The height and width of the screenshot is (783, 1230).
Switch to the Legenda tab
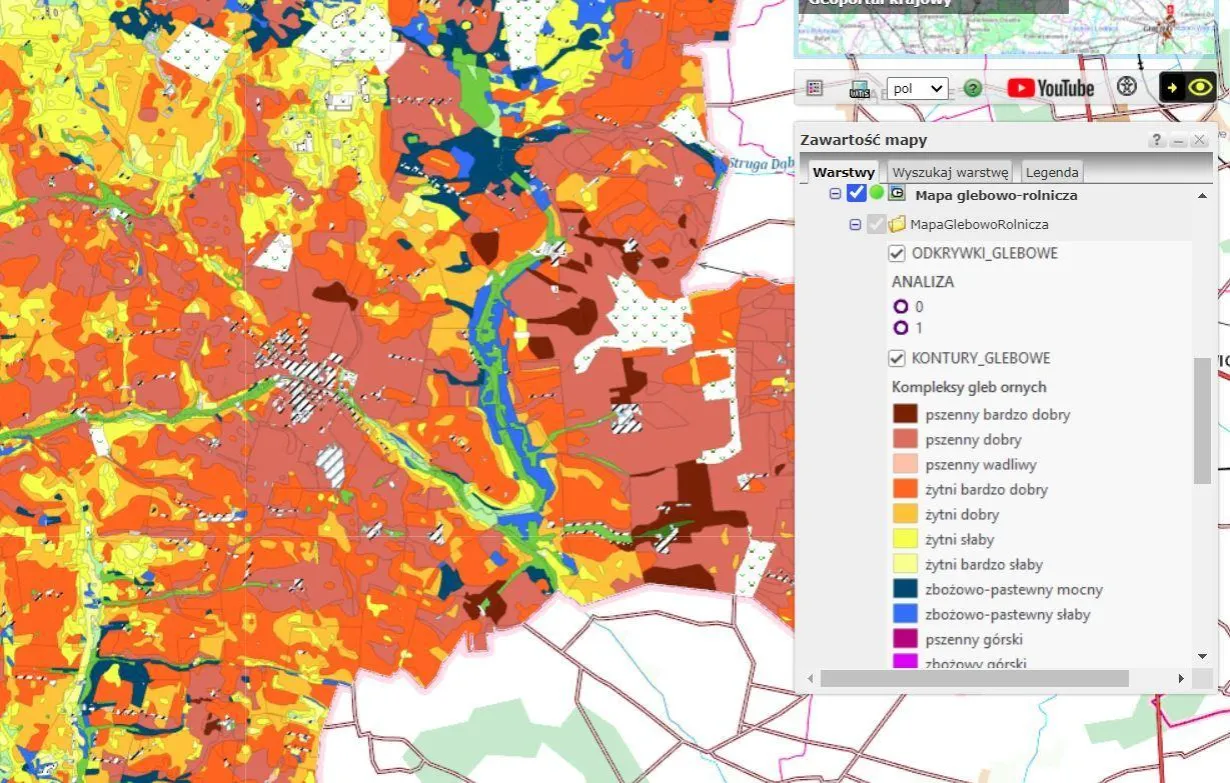tap(1052, 171)
